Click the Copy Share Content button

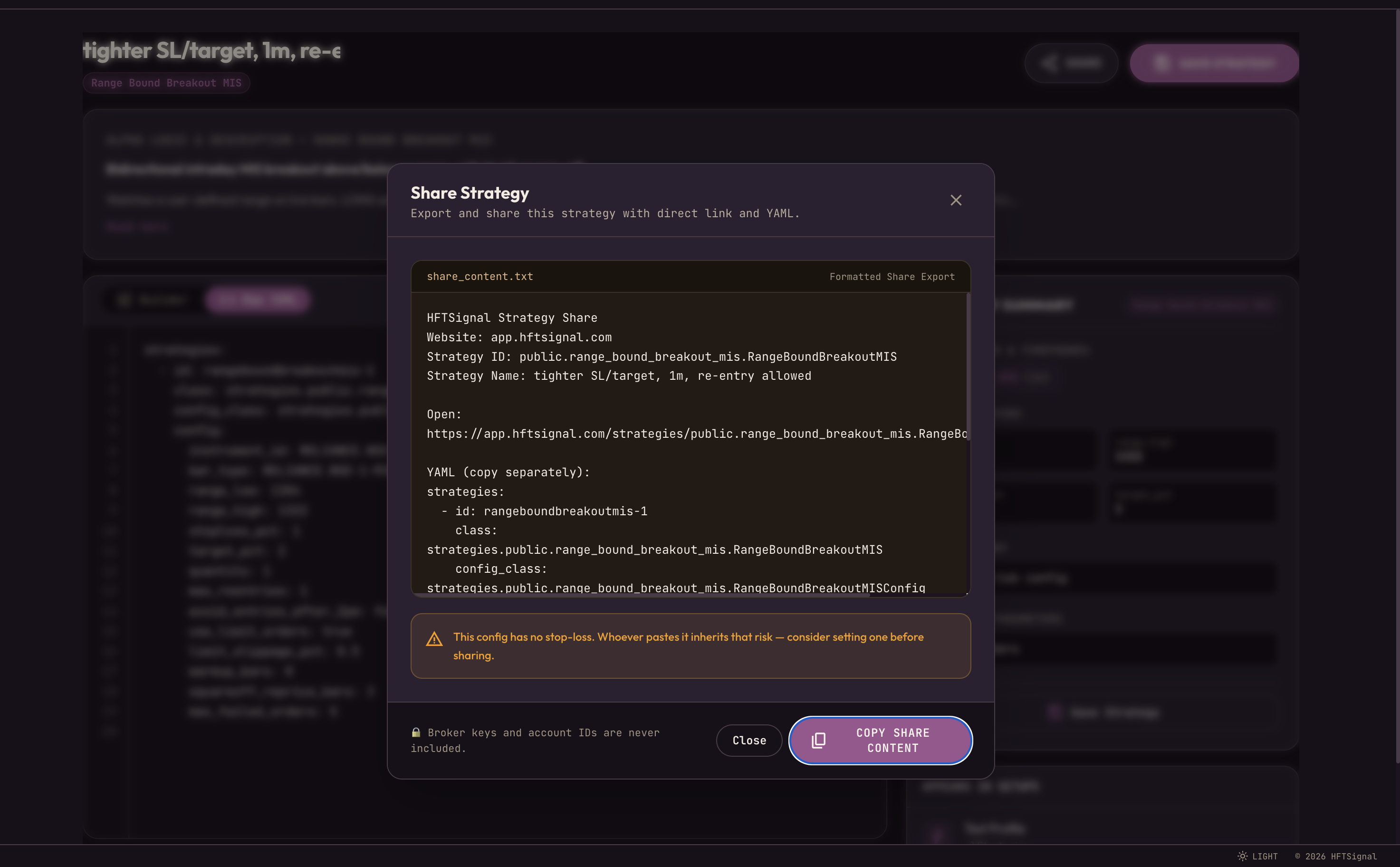coord(881,740)
